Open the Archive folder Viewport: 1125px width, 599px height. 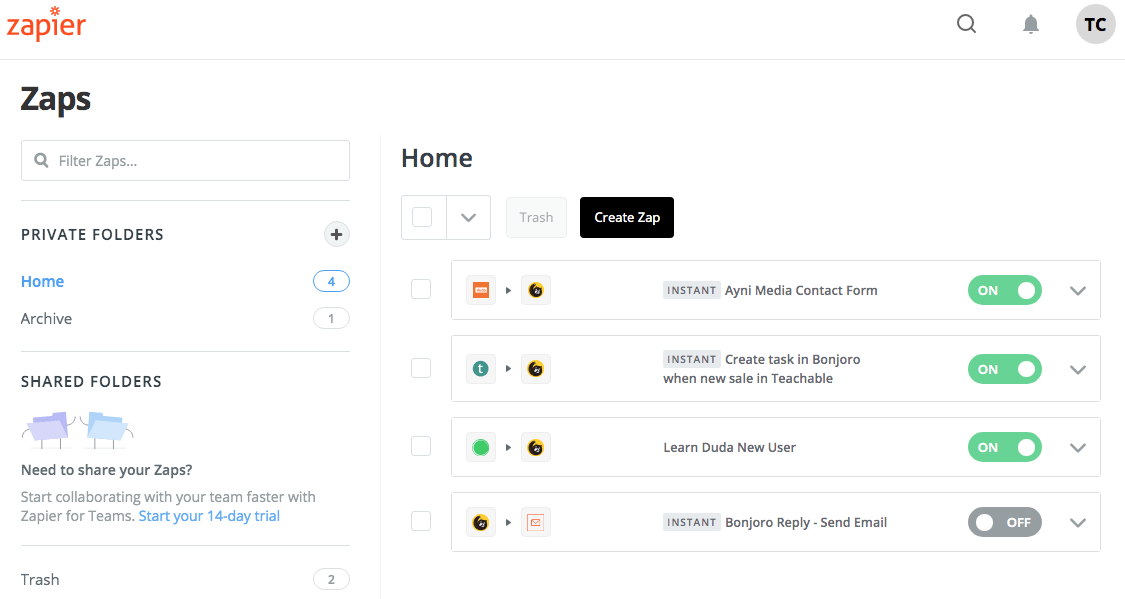(47, 319)
